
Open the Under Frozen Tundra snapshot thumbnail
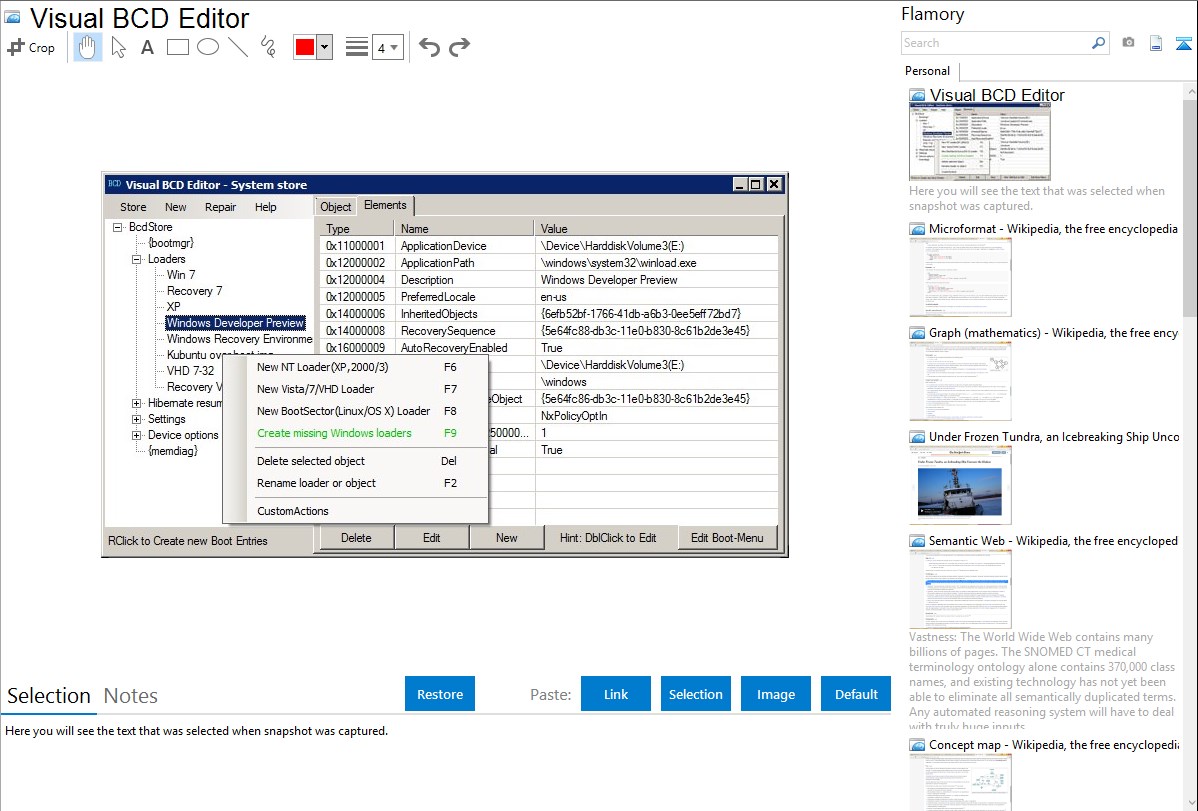point(960,485)
